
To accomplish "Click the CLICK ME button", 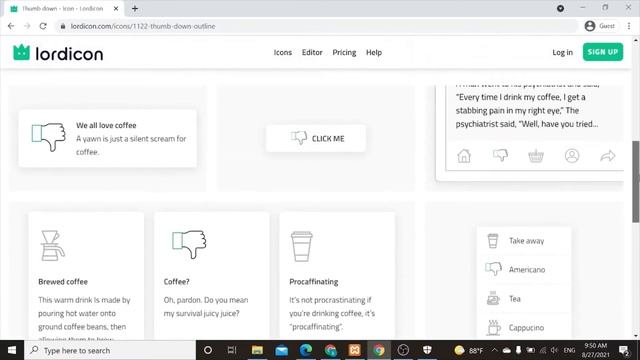I will 316,138.
